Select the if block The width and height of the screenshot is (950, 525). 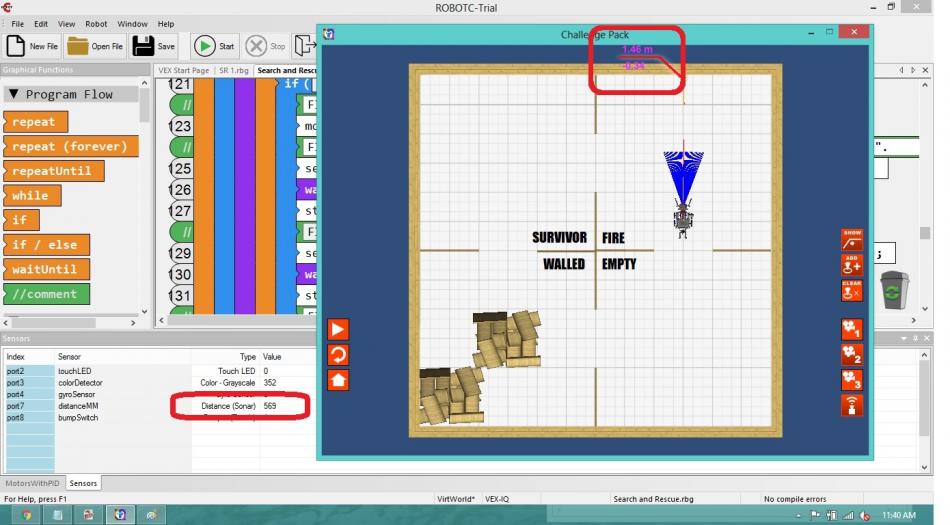21,220
